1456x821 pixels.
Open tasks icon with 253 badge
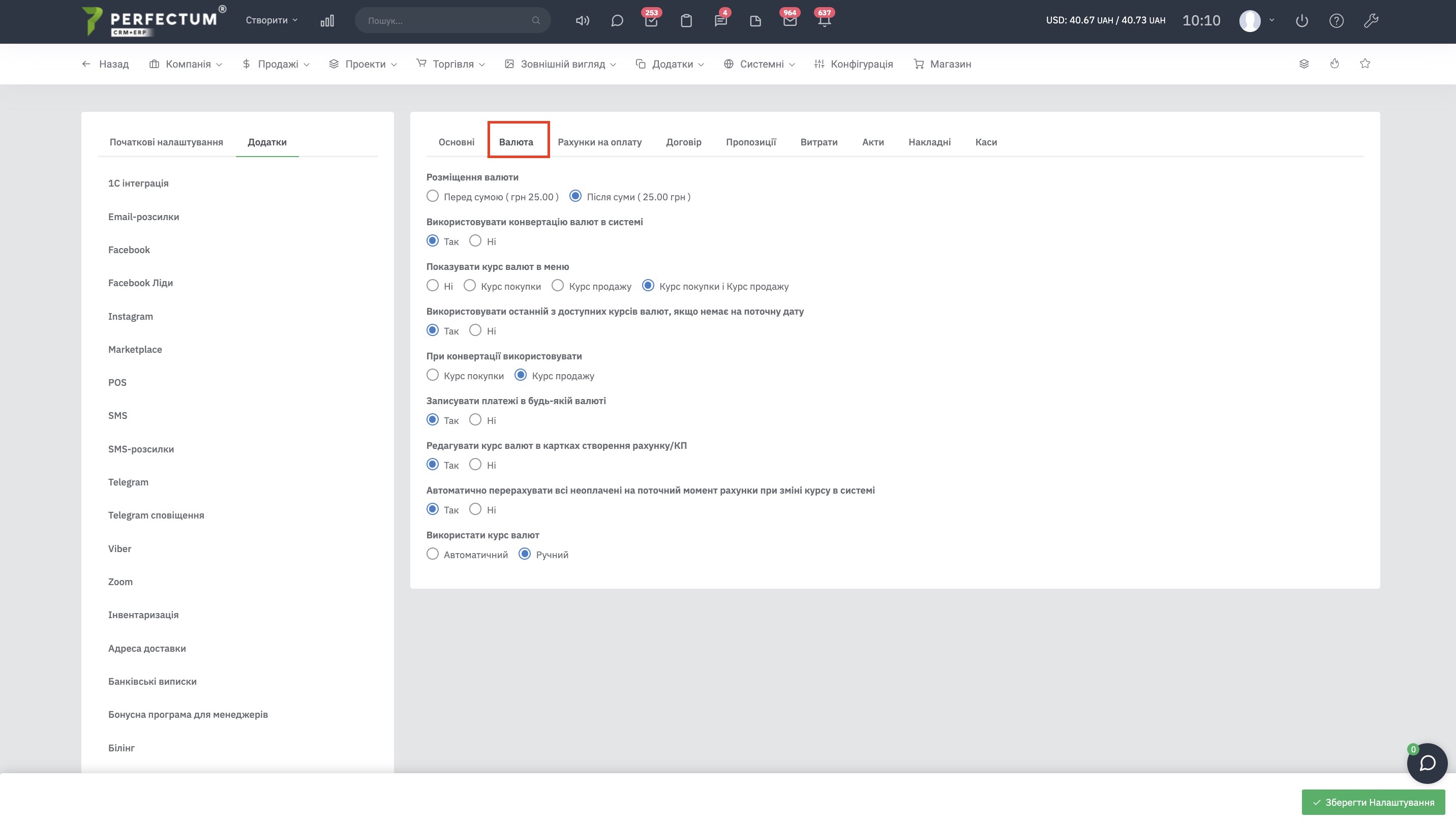point(651,21)
